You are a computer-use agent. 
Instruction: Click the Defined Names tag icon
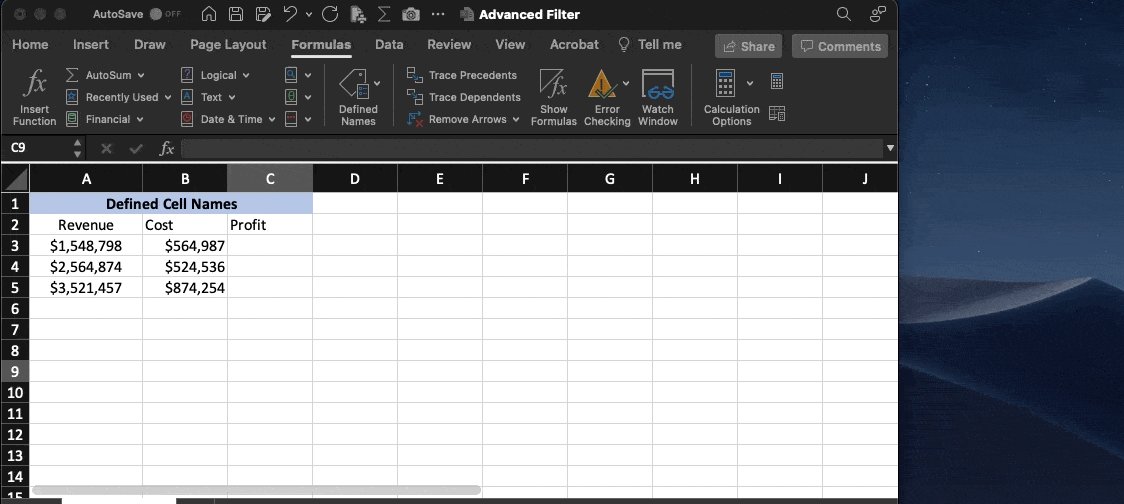point(354,84)
